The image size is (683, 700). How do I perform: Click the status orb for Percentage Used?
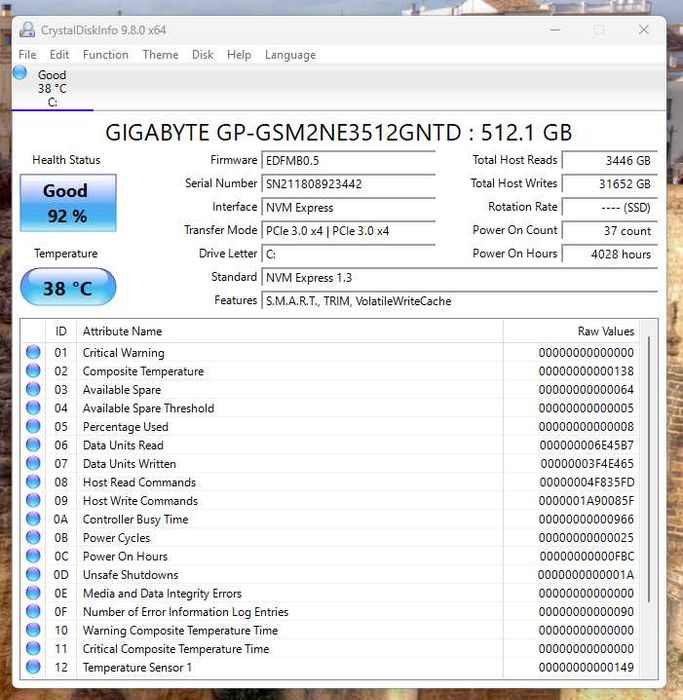tap(33, 426)
